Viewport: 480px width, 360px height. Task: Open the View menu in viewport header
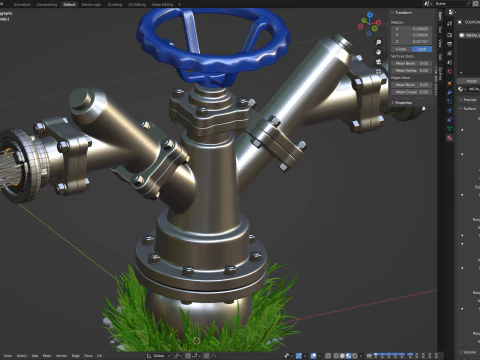[x=8, y=356]
